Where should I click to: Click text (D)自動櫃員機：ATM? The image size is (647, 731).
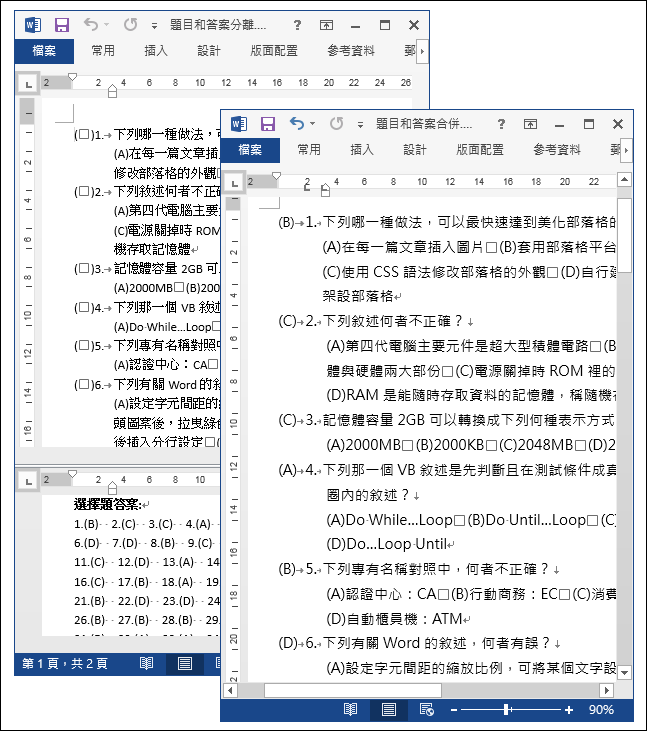[394, 619]
